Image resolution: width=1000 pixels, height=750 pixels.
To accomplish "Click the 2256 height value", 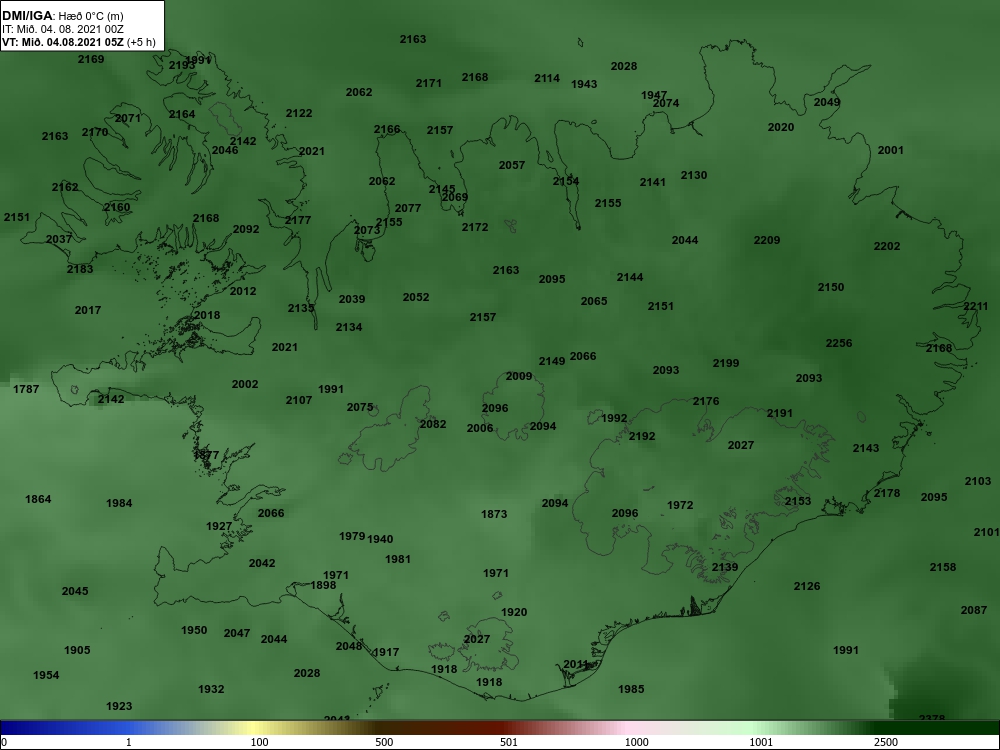I will pyautogui.click(x=839, y=343).
